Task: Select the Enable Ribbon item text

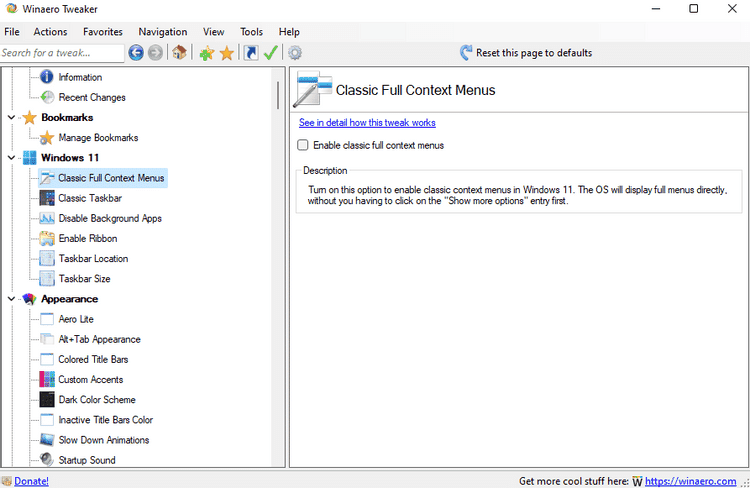Action: (88, 238)
